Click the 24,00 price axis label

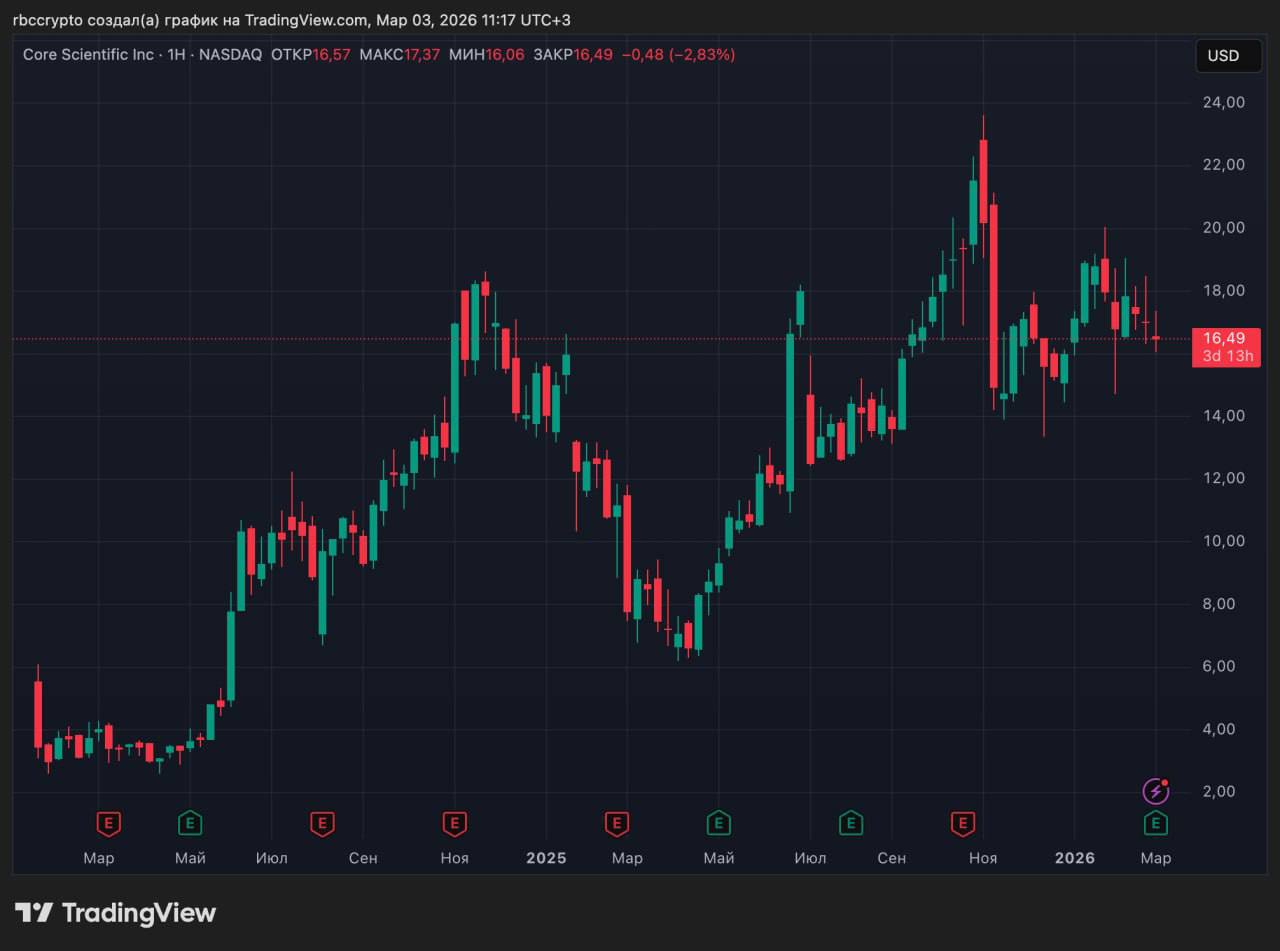point(1224,102)
